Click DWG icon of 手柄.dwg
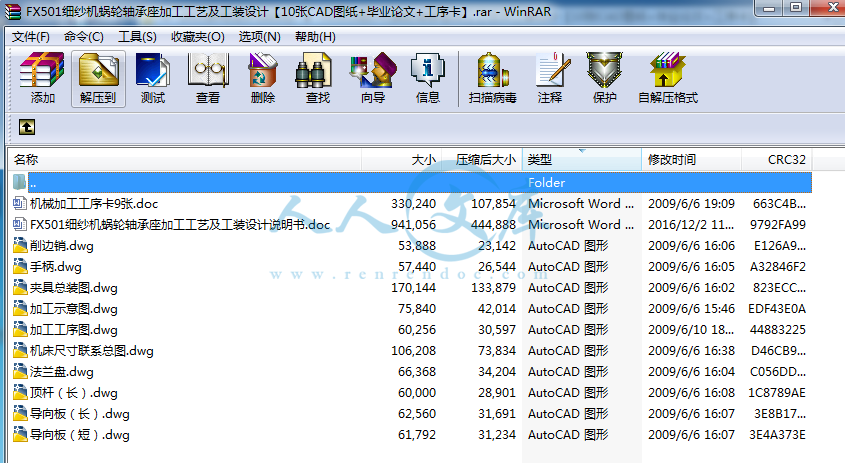Screen dimensions: 845x463 pyautogui.click(x=20, y=266)
